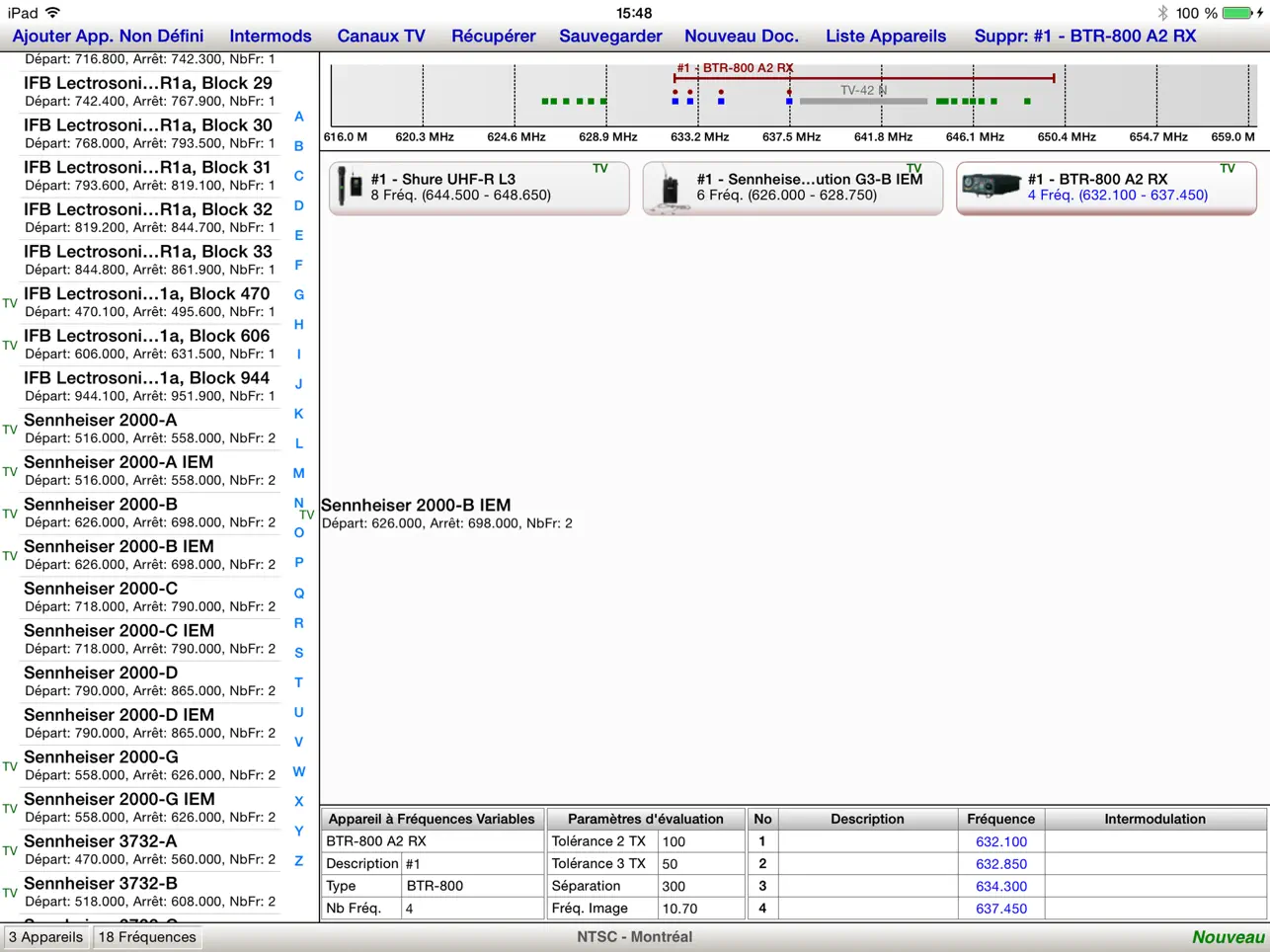Viewport: 1270px width, 952px height.
Task: Jump to index letter A
Action: point(298,116)
